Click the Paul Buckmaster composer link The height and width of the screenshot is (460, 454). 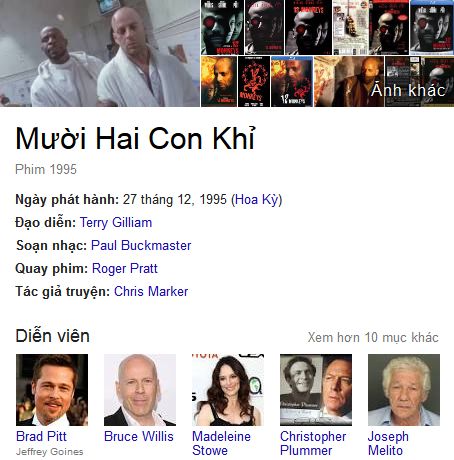(141, 246)
